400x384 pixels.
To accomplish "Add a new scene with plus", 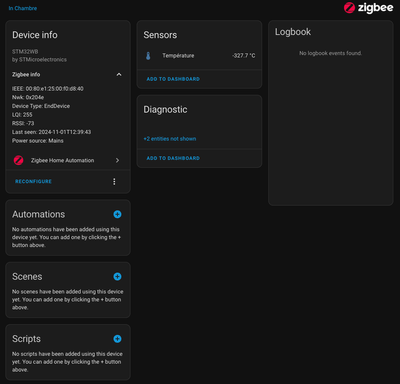I will pyautogui.click(x=117, y=276).
